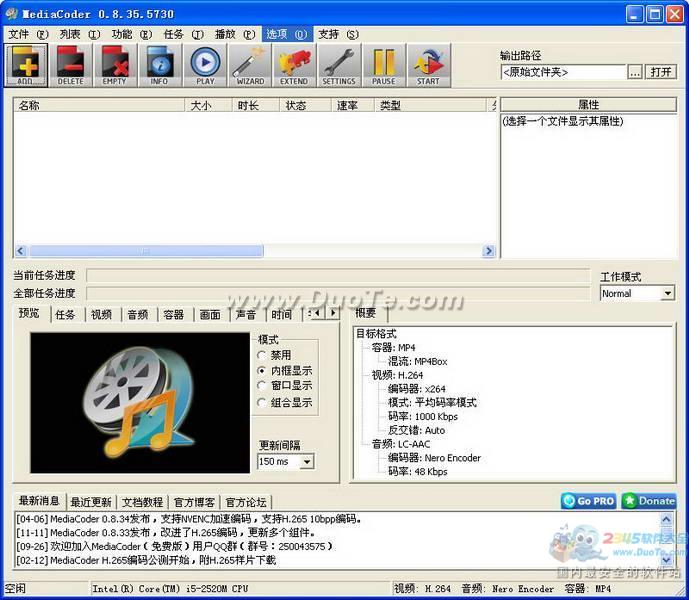
Task: Click the EMPTY list toolbar icon
Action: (115, 65)
